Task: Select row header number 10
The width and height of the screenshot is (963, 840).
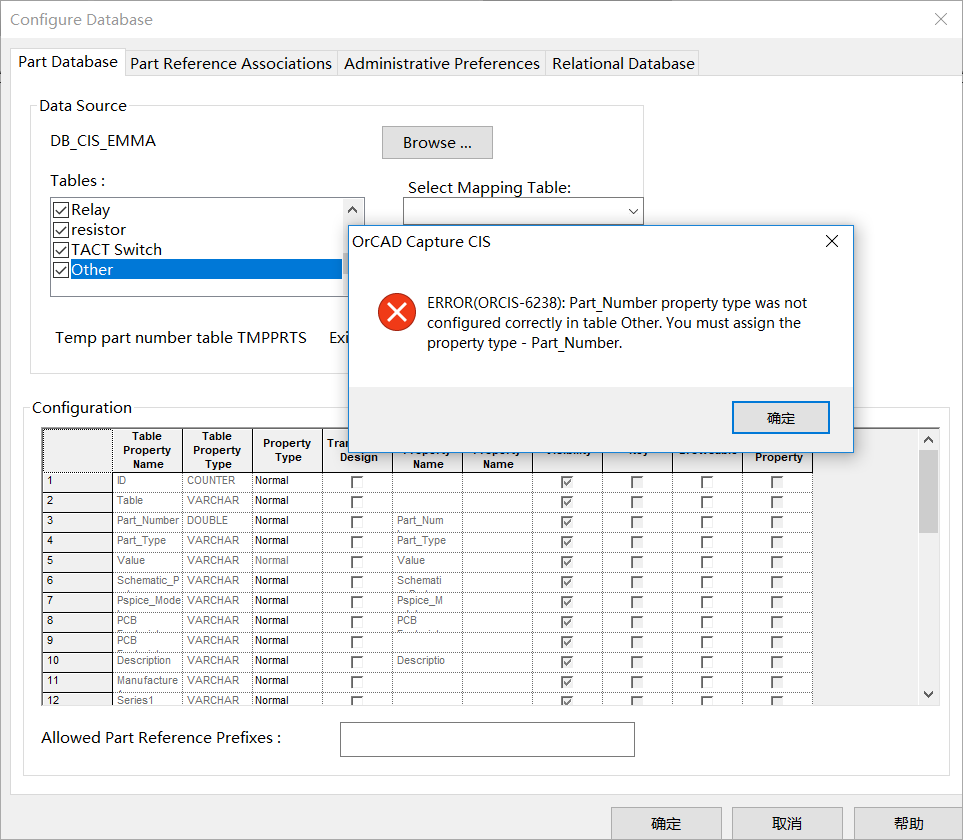Action: (x=77, y=661)
